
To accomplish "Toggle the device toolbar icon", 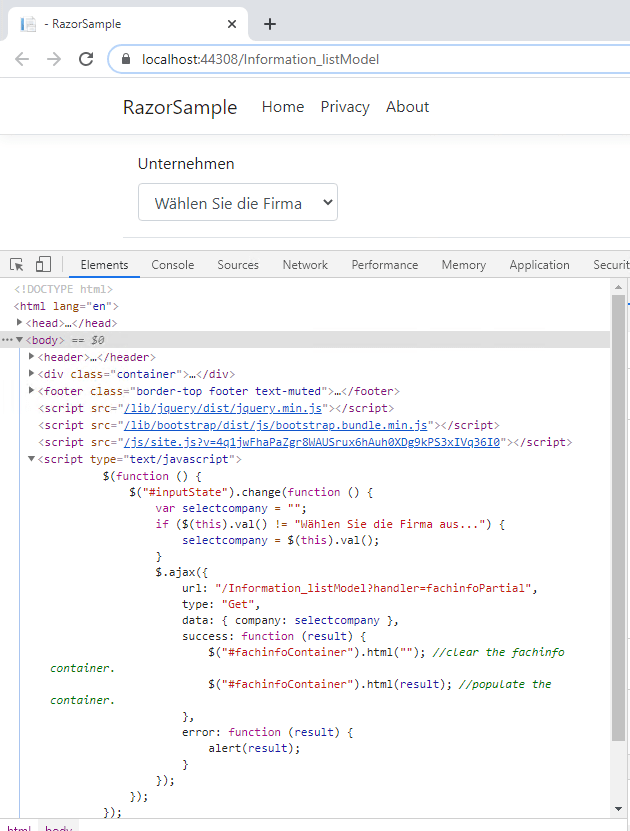I will [x=43, y=264].
